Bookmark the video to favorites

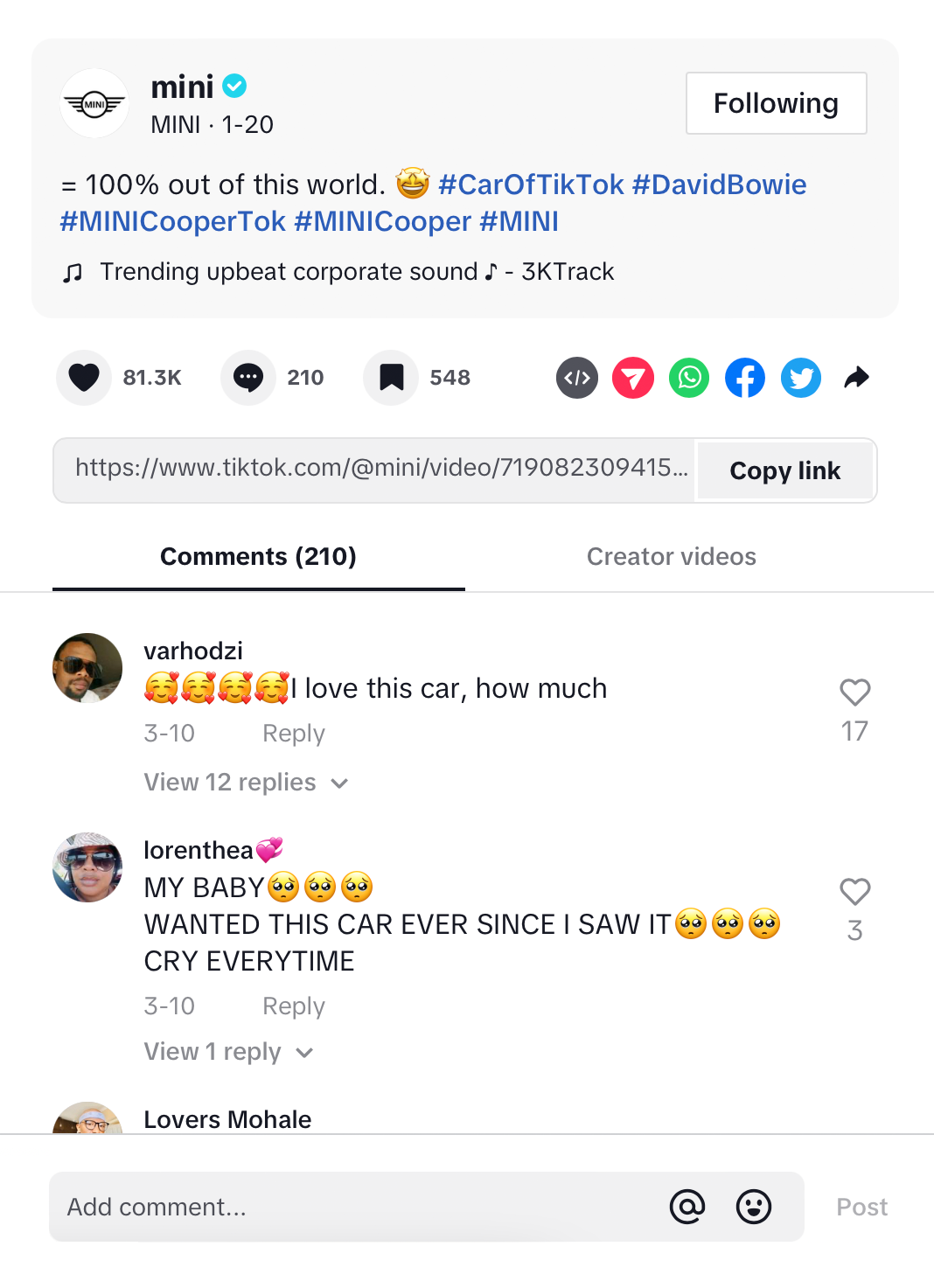392,378
